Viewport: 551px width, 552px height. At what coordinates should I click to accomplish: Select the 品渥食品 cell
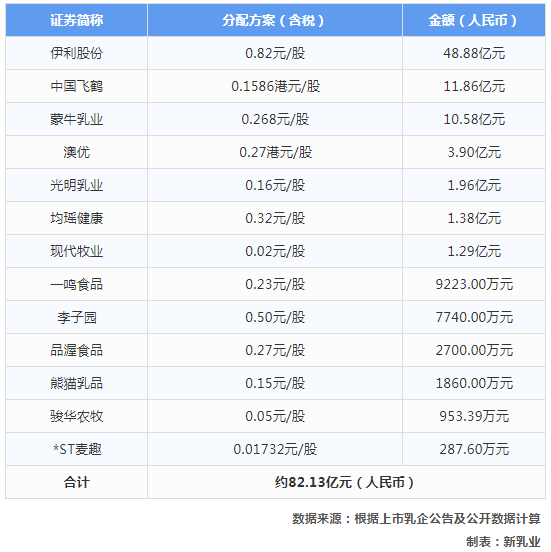[x=76, y=350]
